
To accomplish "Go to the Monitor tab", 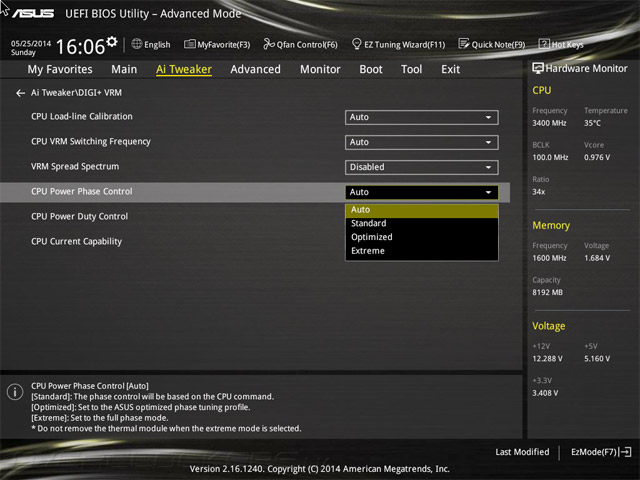I will [x=320, y=69].
